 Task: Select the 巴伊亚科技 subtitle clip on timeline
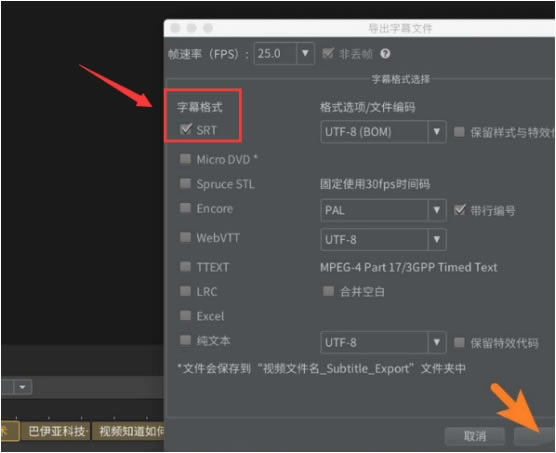[x=56, y=431]
